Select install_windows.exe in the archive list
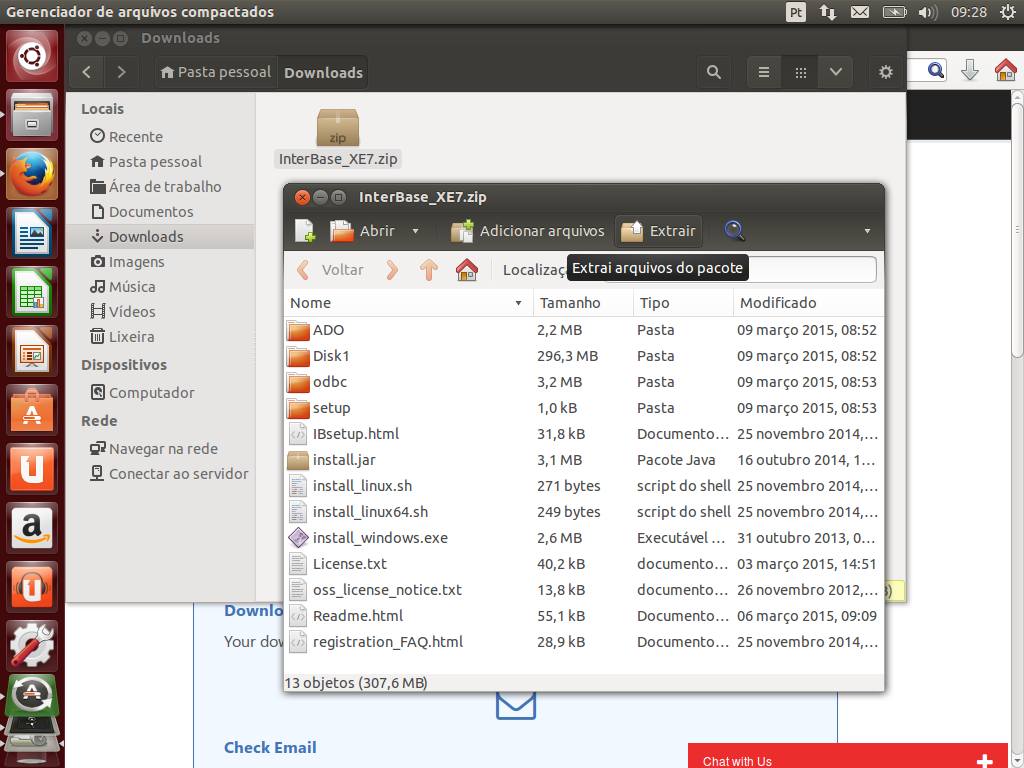Screen dimensions: 1024x768 tap(380, 538)
